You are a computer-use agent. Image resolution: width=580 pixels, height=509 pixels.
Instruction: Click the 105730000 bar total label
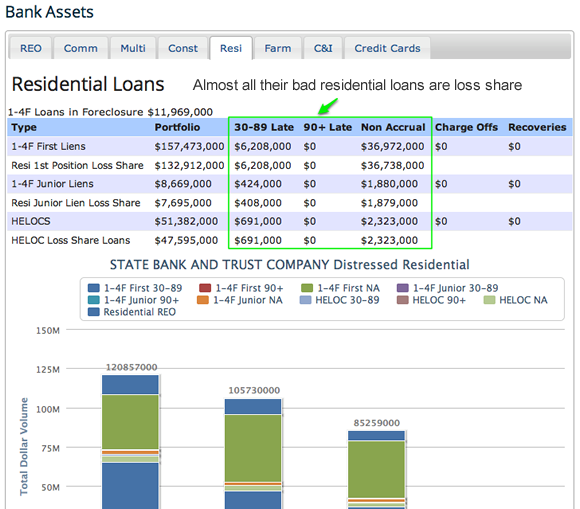254,390
